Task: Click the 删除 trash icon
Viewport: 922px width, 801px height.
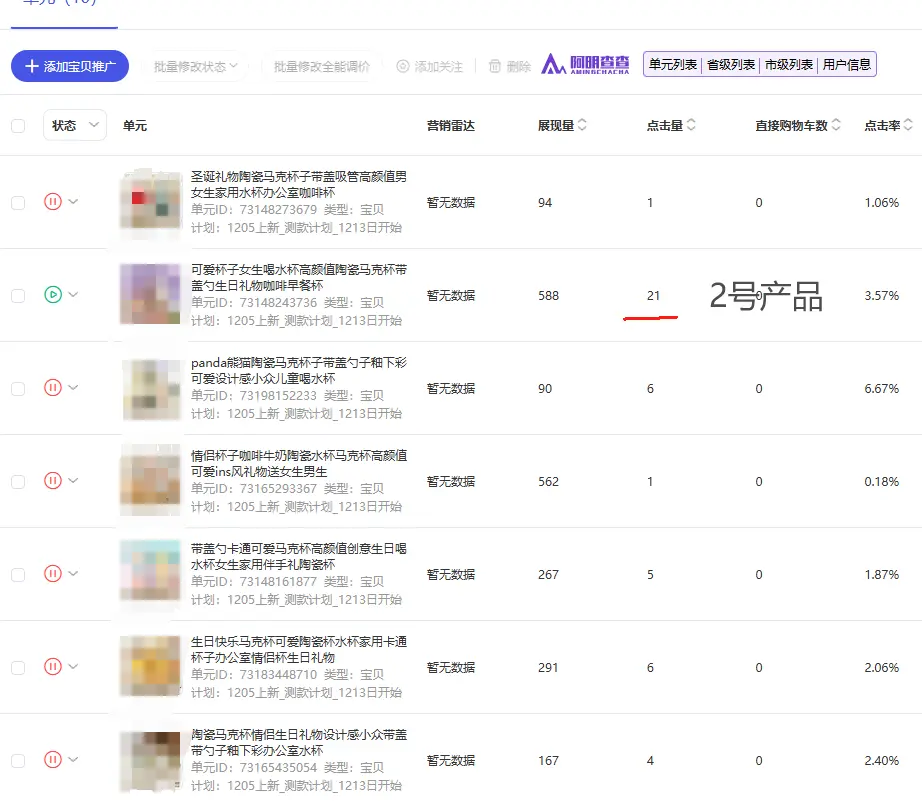Action: coord(495,68)
